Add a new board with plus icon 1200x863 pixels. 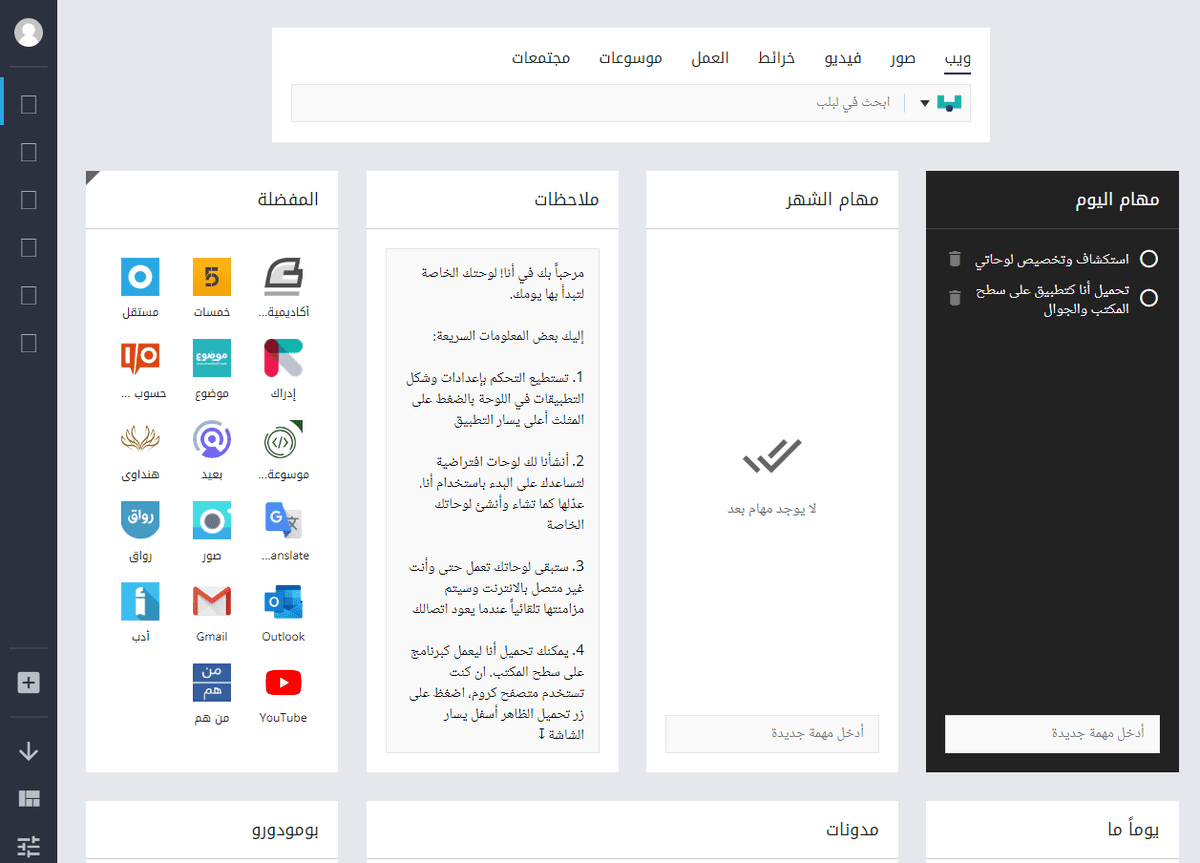(x=29, y=683)
